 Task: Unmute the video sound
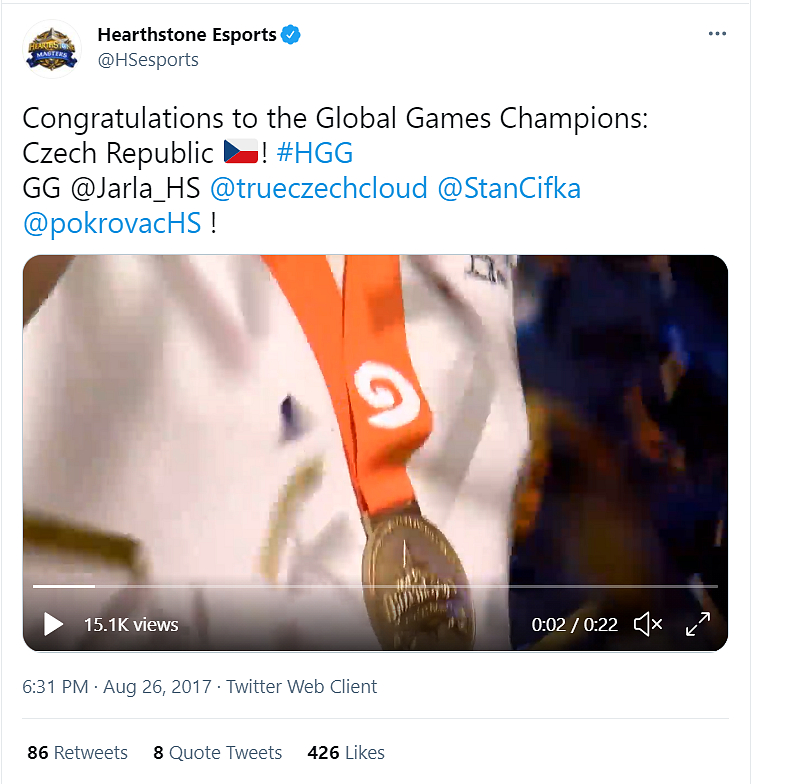pos(648,624)
